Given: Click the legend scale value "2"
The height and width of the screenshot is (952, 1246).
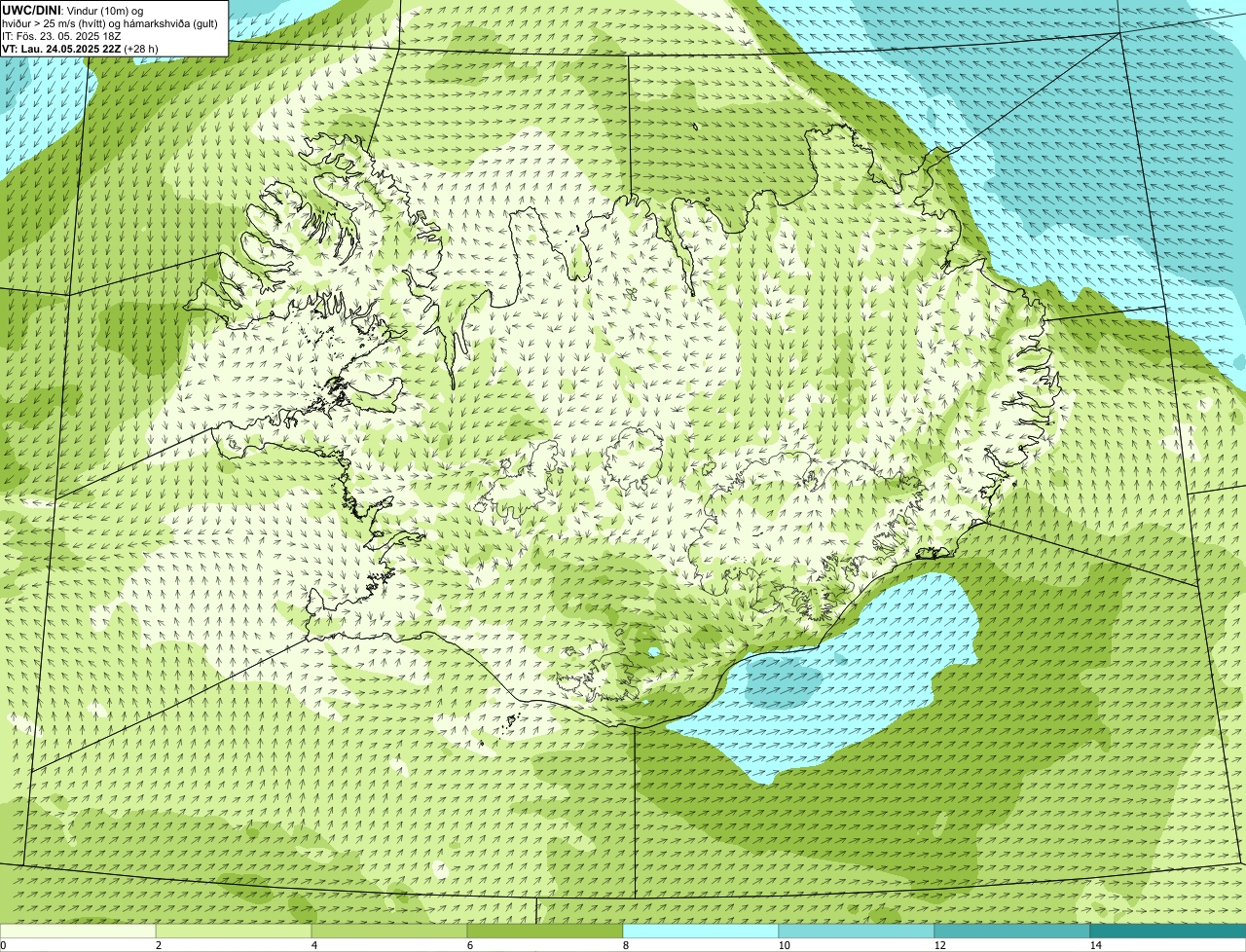Looking at the screenshot, I should point(158,945).
